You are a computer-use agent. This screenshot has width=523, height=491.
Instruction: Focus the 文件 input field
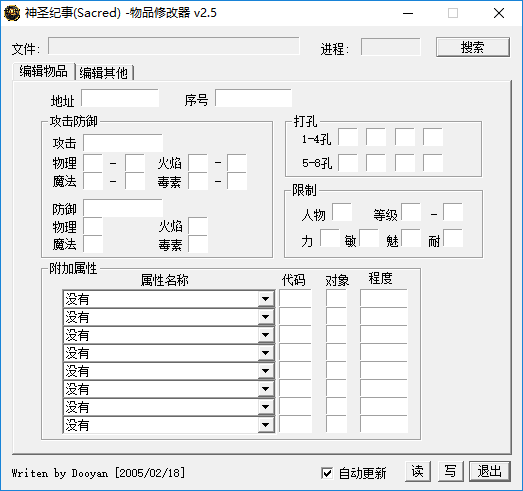click(x=174, y=46)
